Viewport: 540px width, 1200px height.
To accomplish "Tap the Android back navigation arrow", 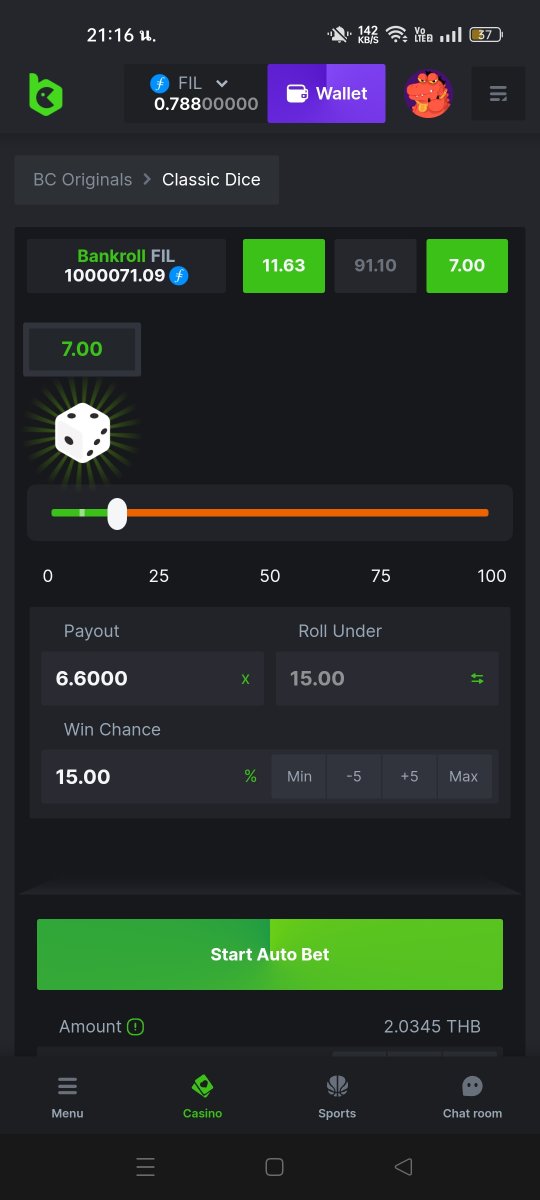I will [403, 1166].
